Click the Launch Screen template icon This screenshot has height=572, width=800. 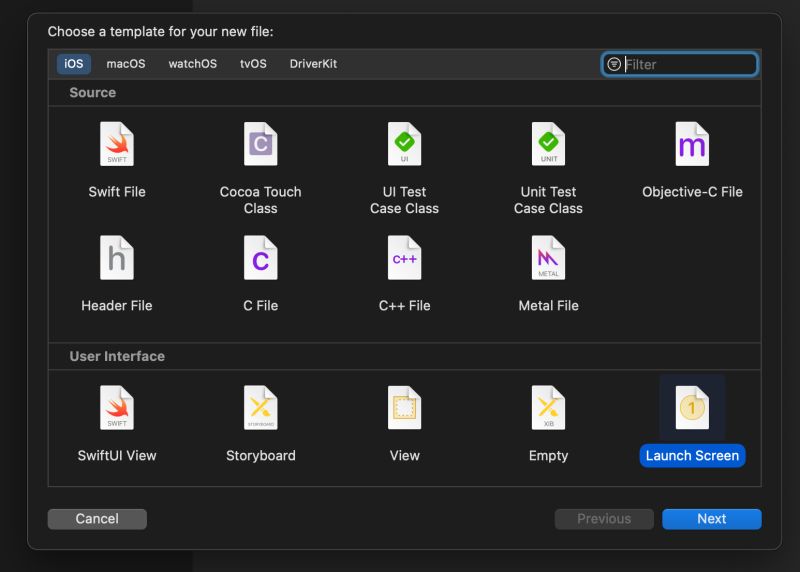pyautogui.click(x=692, y=408)
